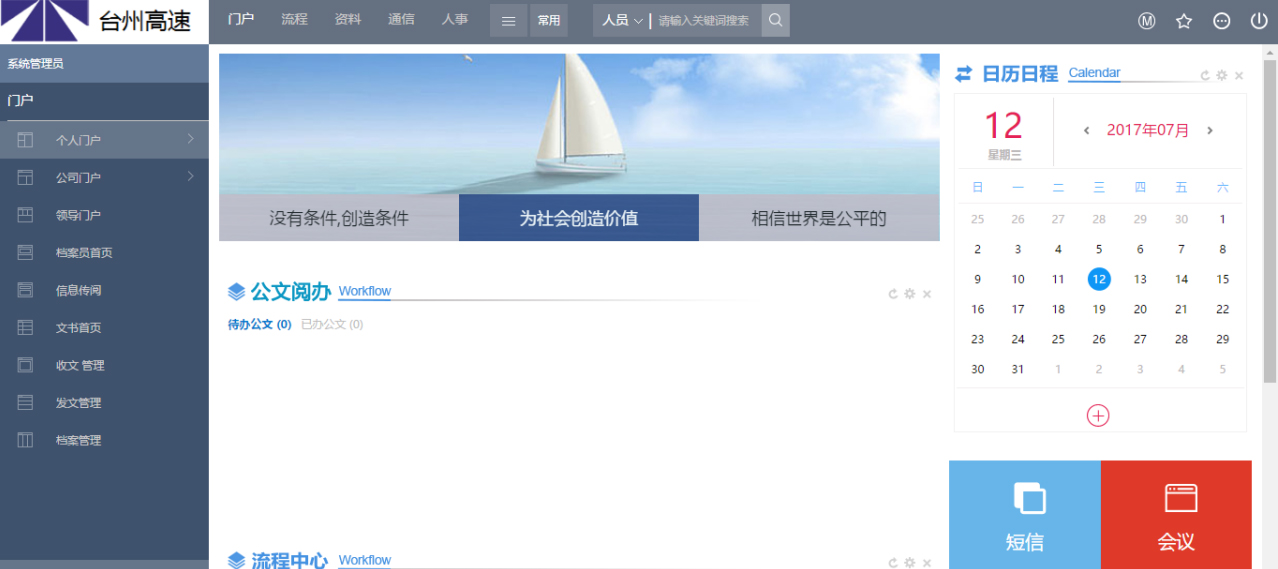Click the 发文管理 sidebar icon

26,402
